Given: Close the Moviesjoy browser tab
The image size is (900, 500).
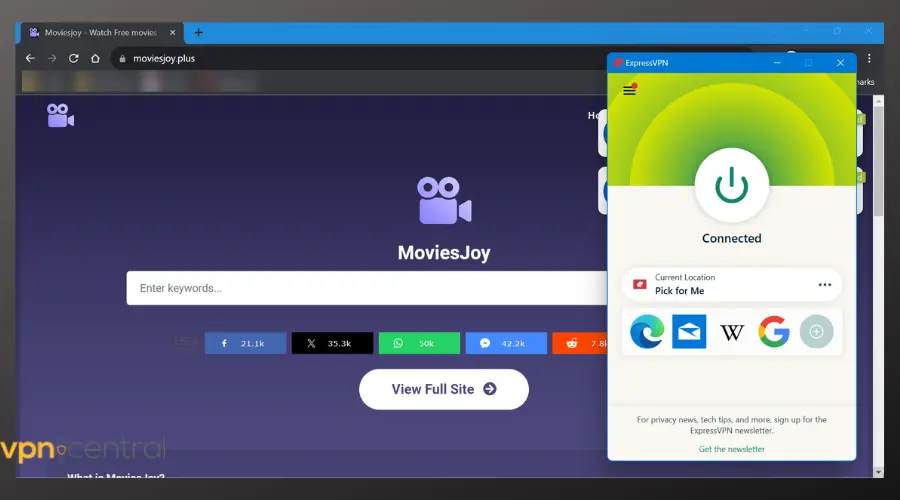Looking at the screenshot, I should [x=173, y=33].
